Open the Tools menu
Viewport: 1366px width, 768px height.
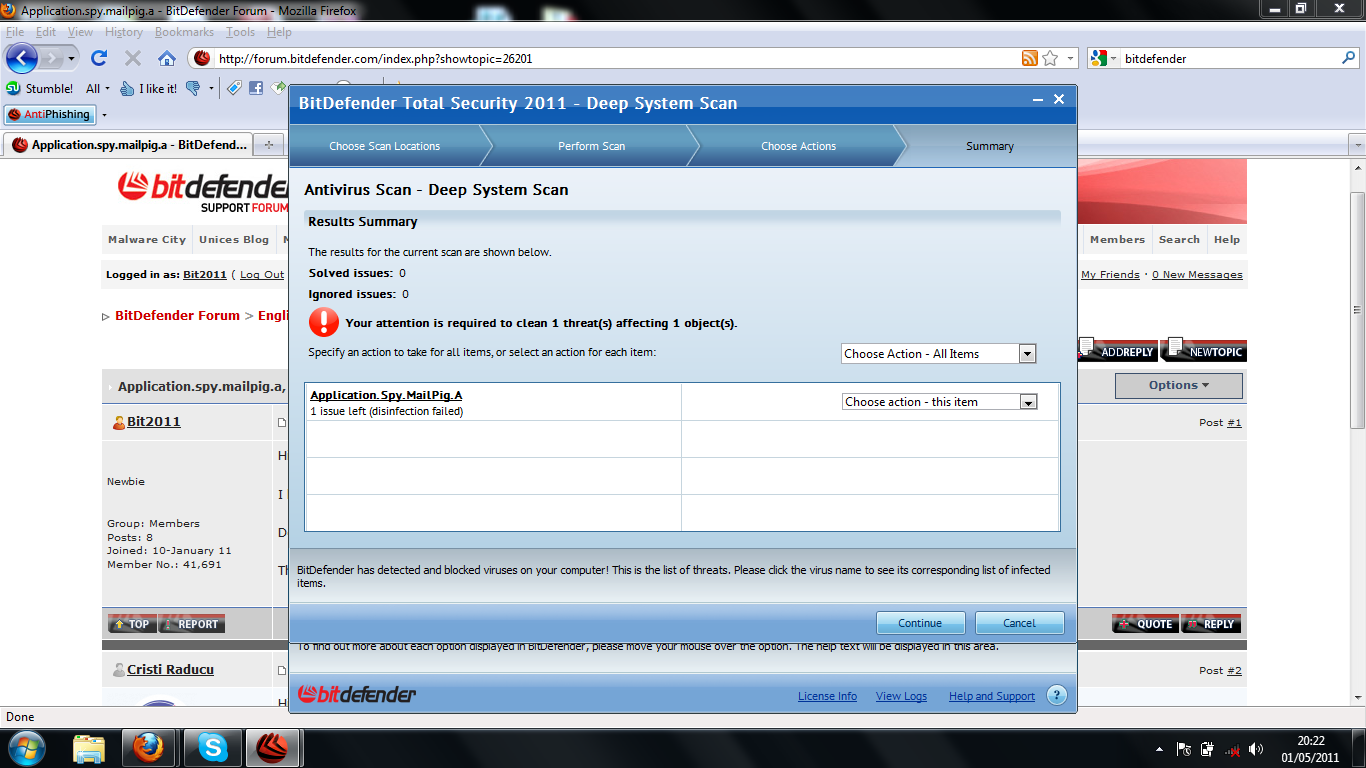tap(240, 32)
